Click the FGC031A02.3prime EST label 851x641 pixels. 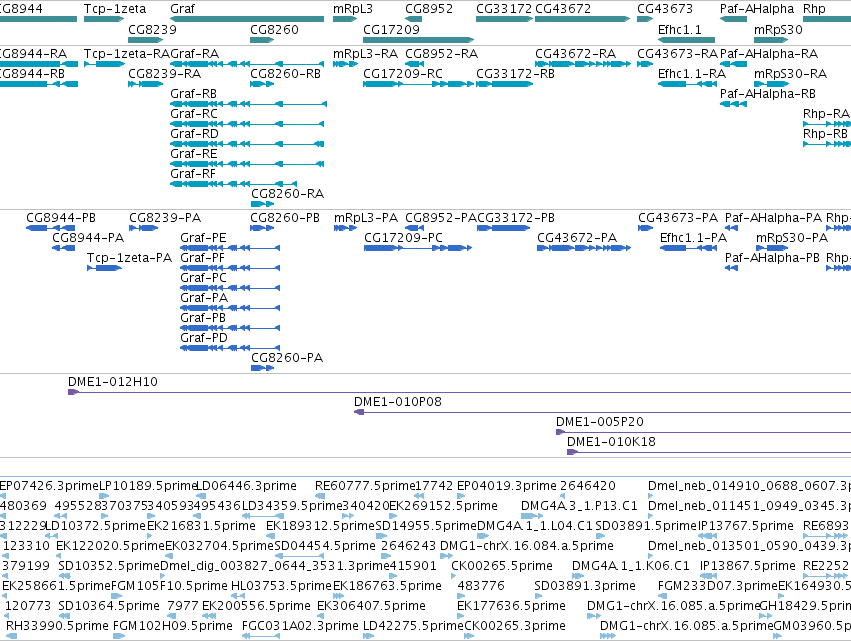point(300,625)
